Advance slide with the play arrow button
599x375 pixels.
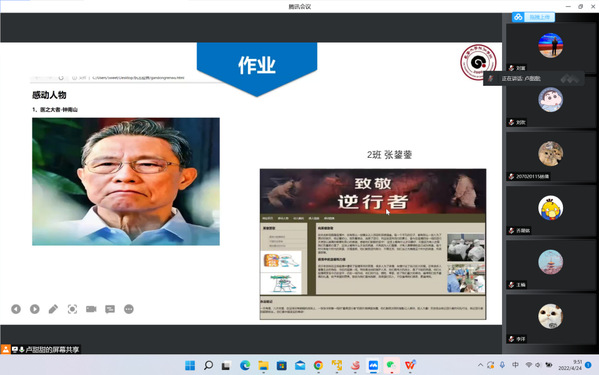pos(35,309)
